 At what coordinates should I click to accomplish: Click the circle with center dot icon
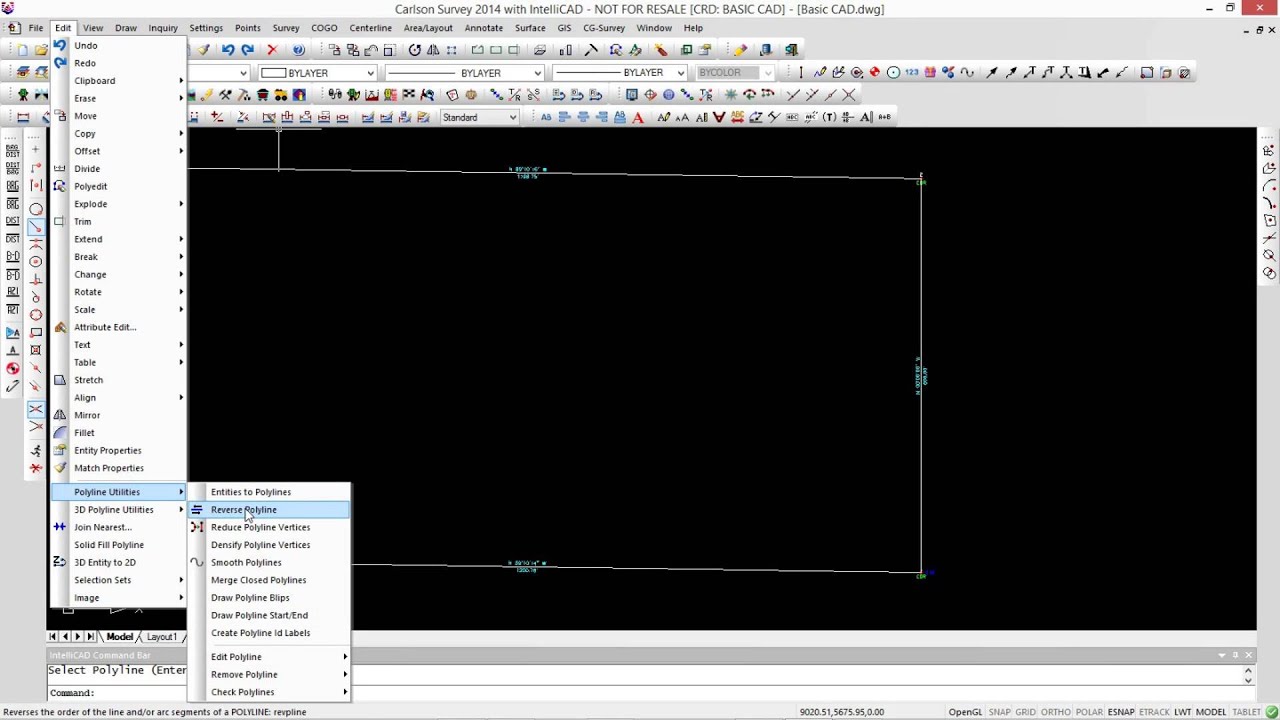point(893,73)
